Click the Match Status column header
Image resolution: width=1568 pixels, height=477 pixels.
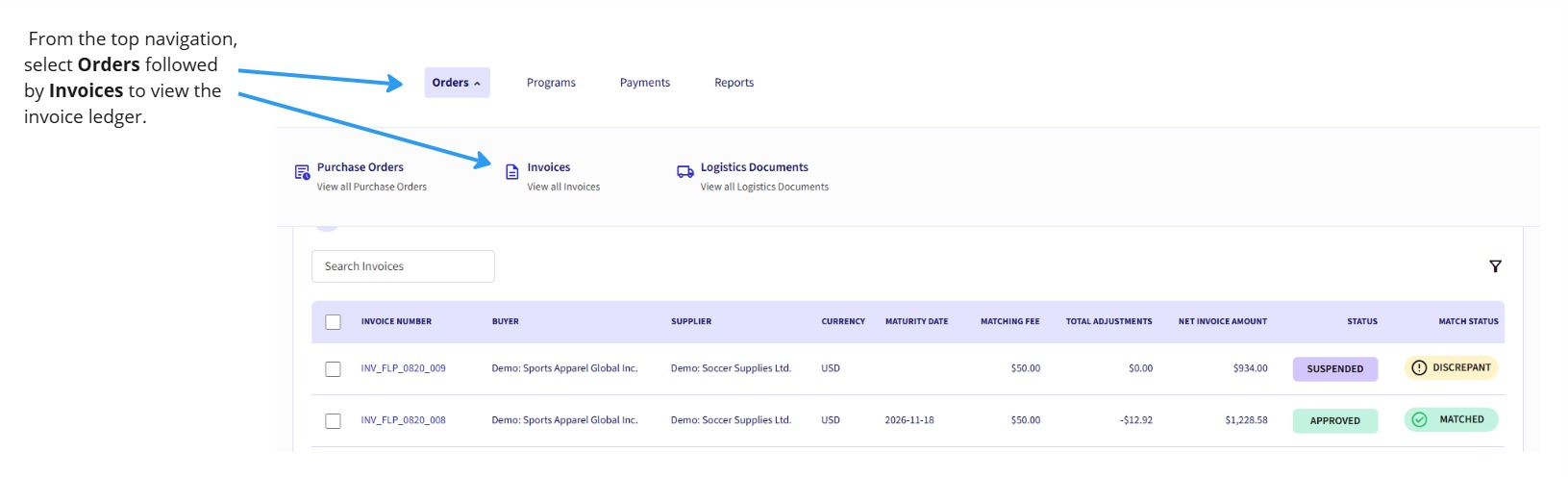coord(1468,321)
